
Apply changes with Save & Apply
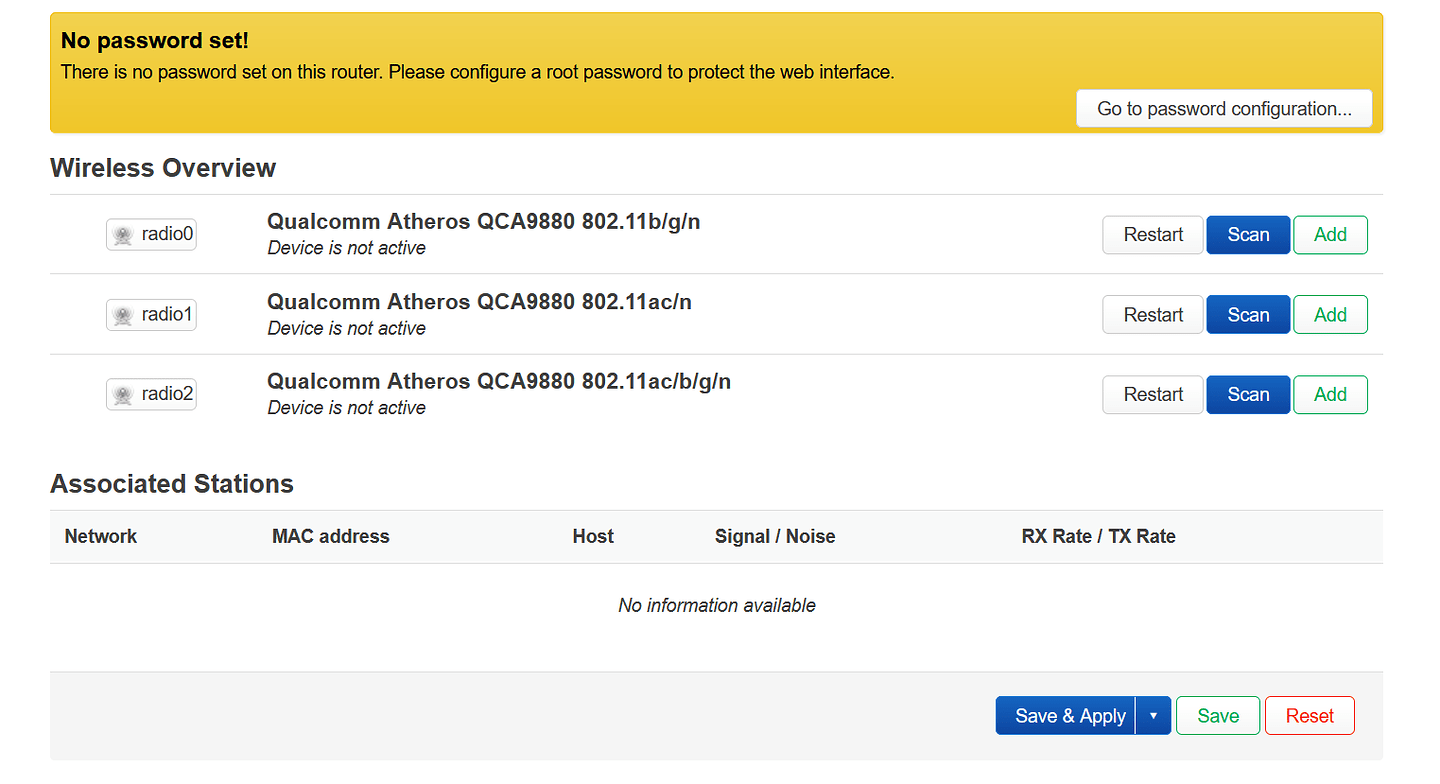(x=1067, y=715)
